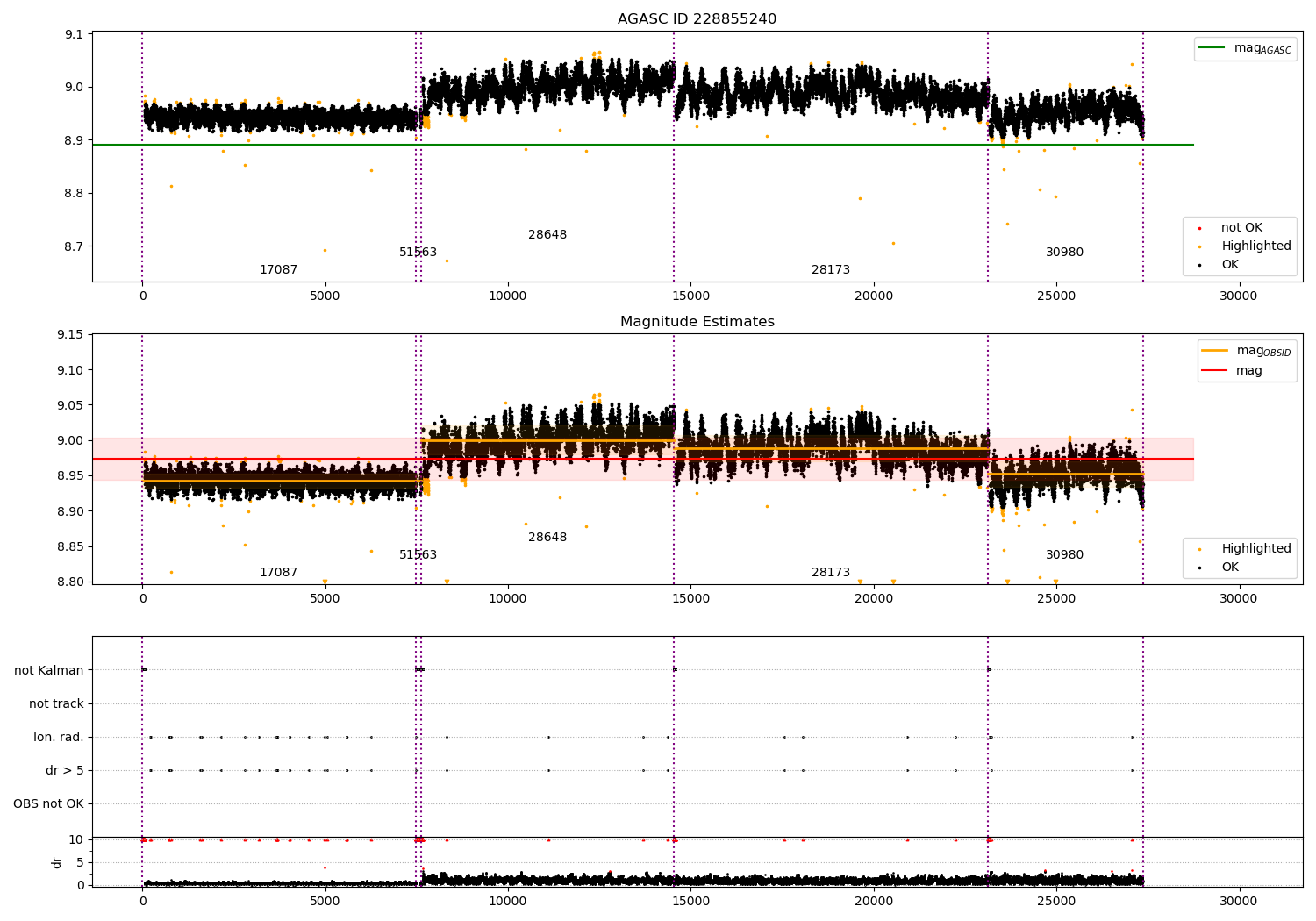Viewport: 1316px width, 921px height.
Task: Click the 9.05 y-axis tick in the middle plot
Action: (x=70, y=405)
